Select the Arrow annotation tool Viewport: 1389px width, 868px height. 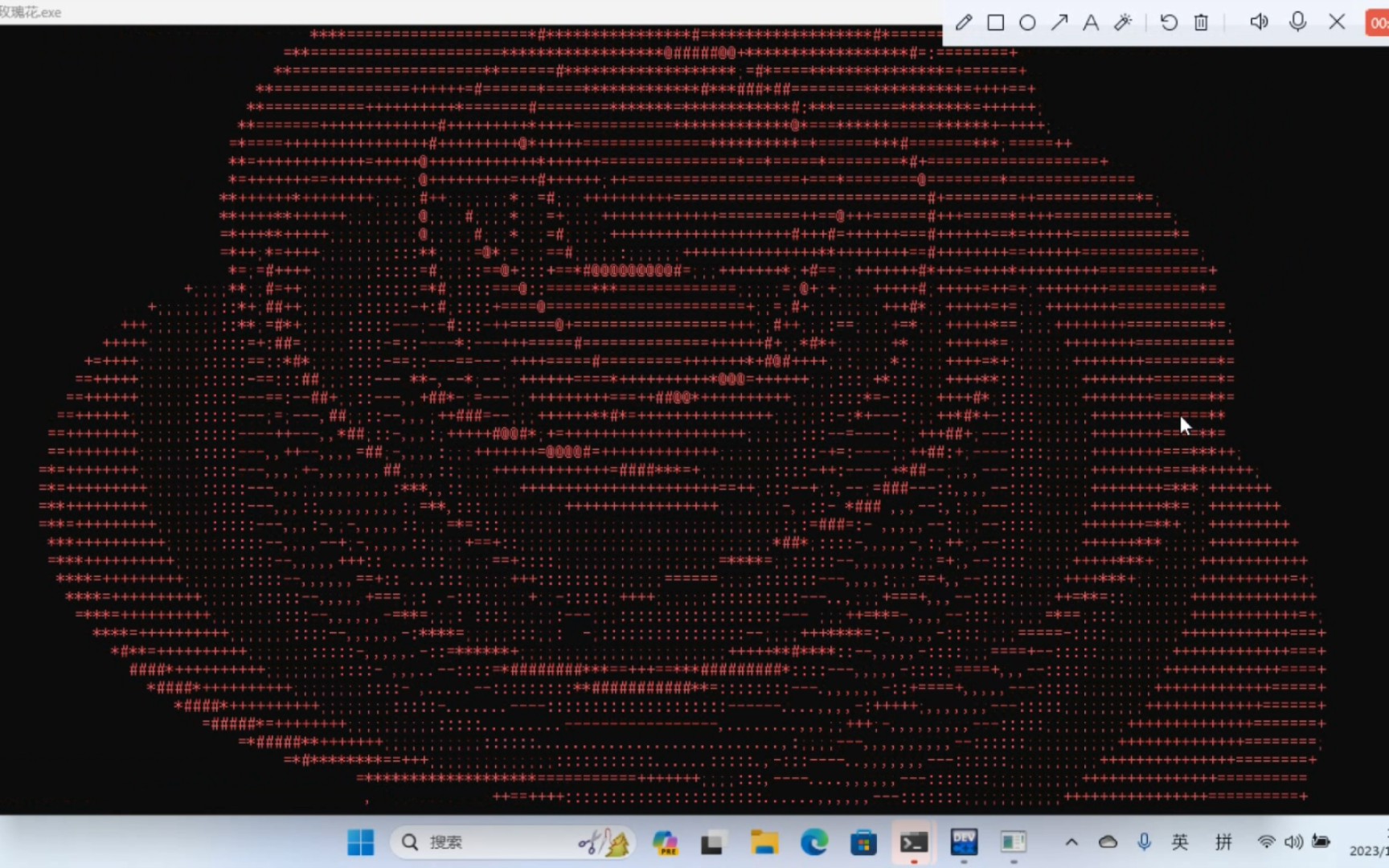tap(1059, 22)
